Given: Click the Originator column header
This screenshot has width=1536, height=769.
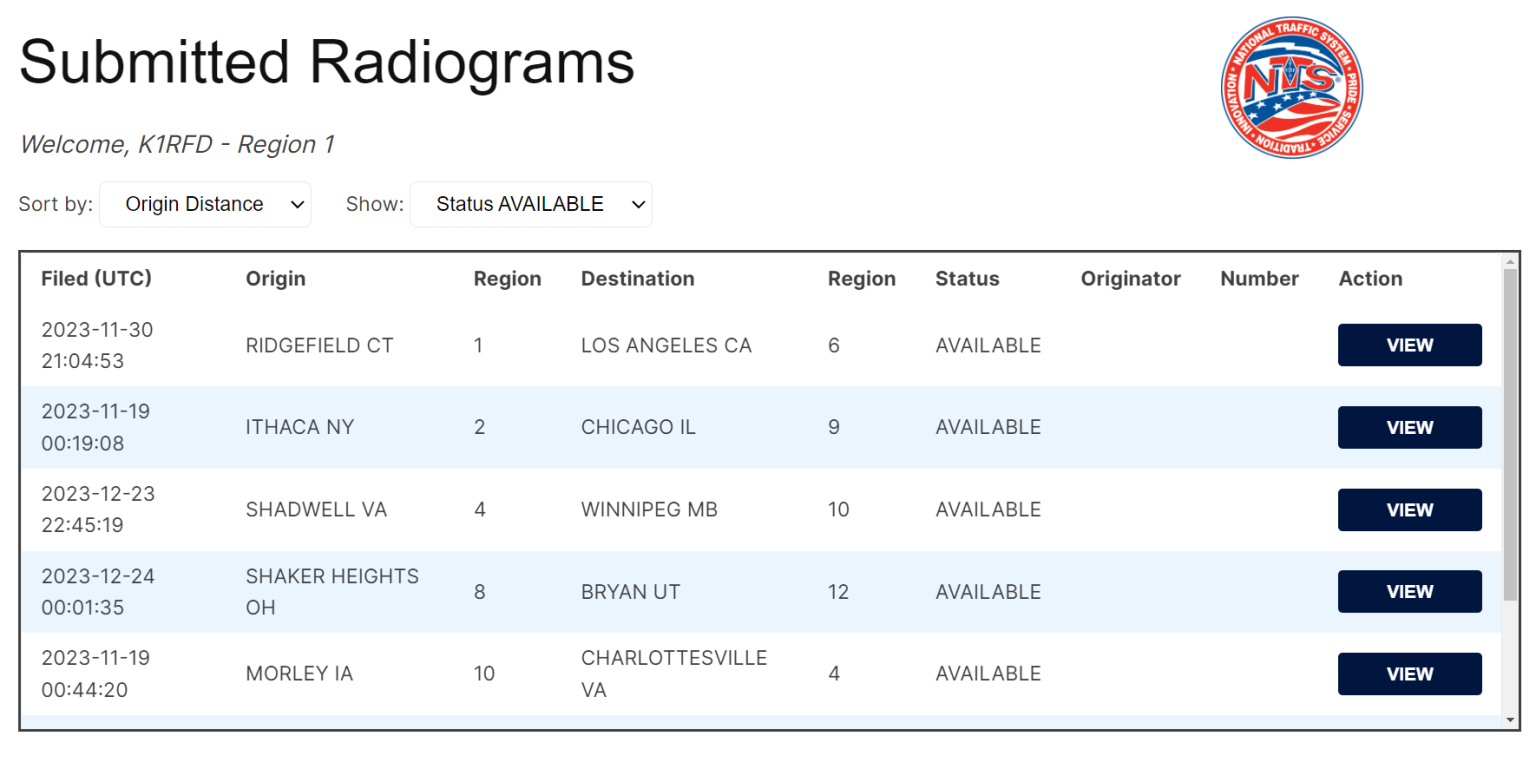Looking at the screenshot, I should [x=1130, y=278].
